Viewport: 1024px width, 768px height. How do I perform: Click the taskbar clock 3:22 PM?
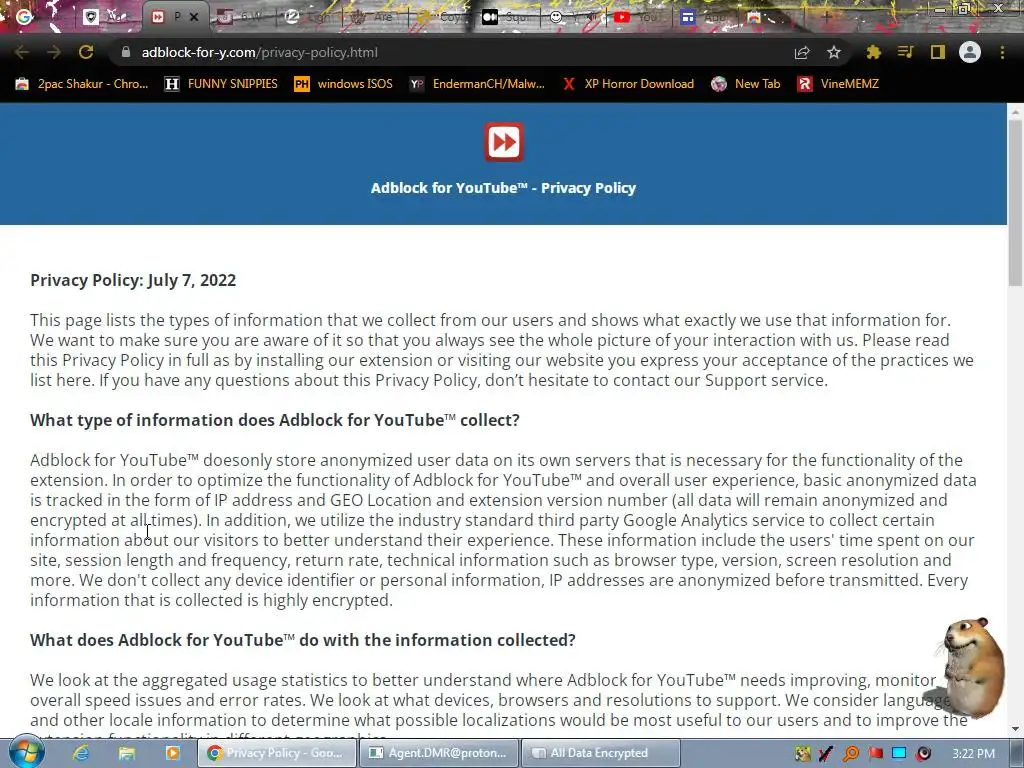(x=974, y=754)
